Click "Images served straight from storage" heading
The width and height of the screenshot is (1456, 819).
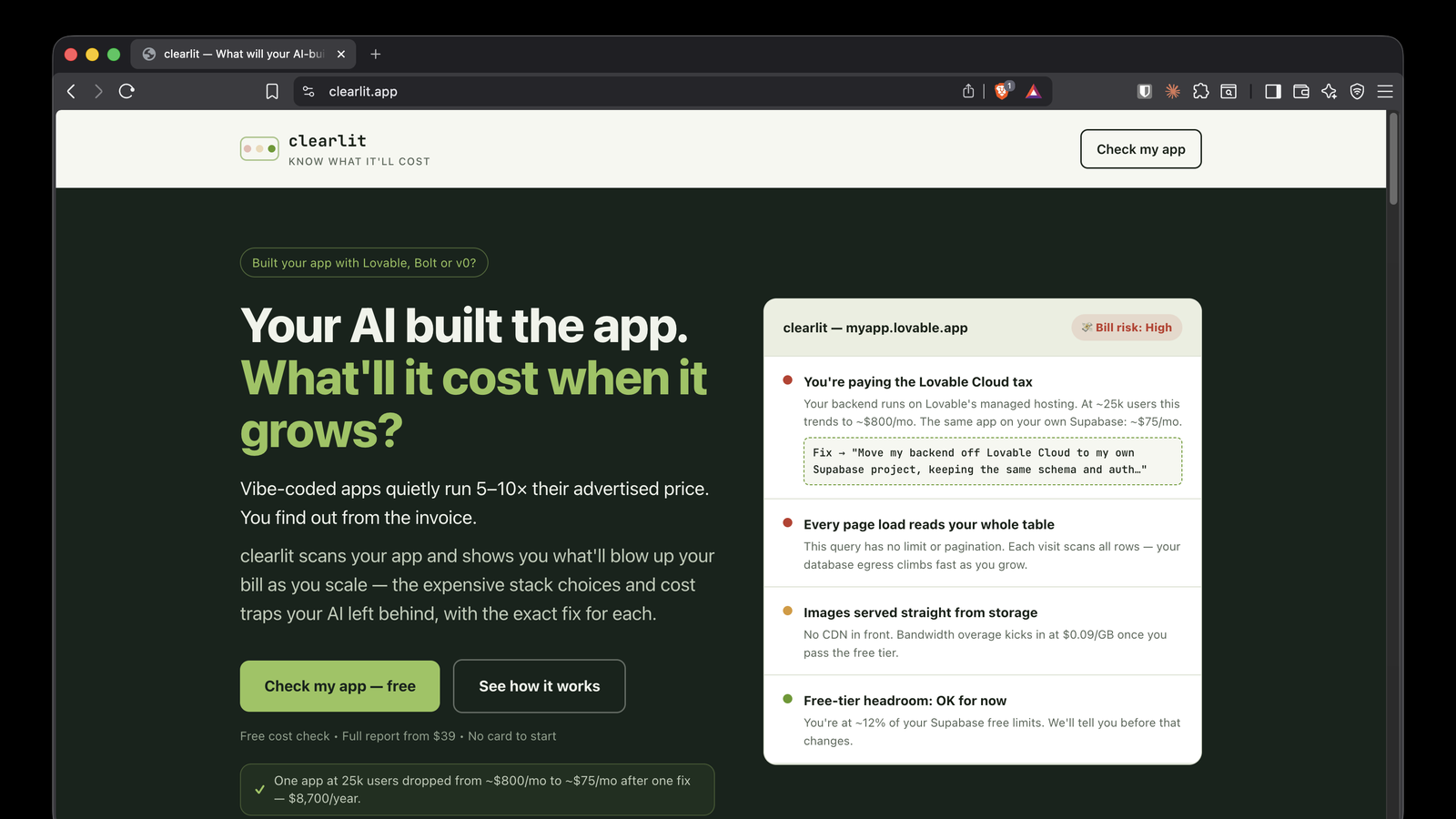point(921,613)
